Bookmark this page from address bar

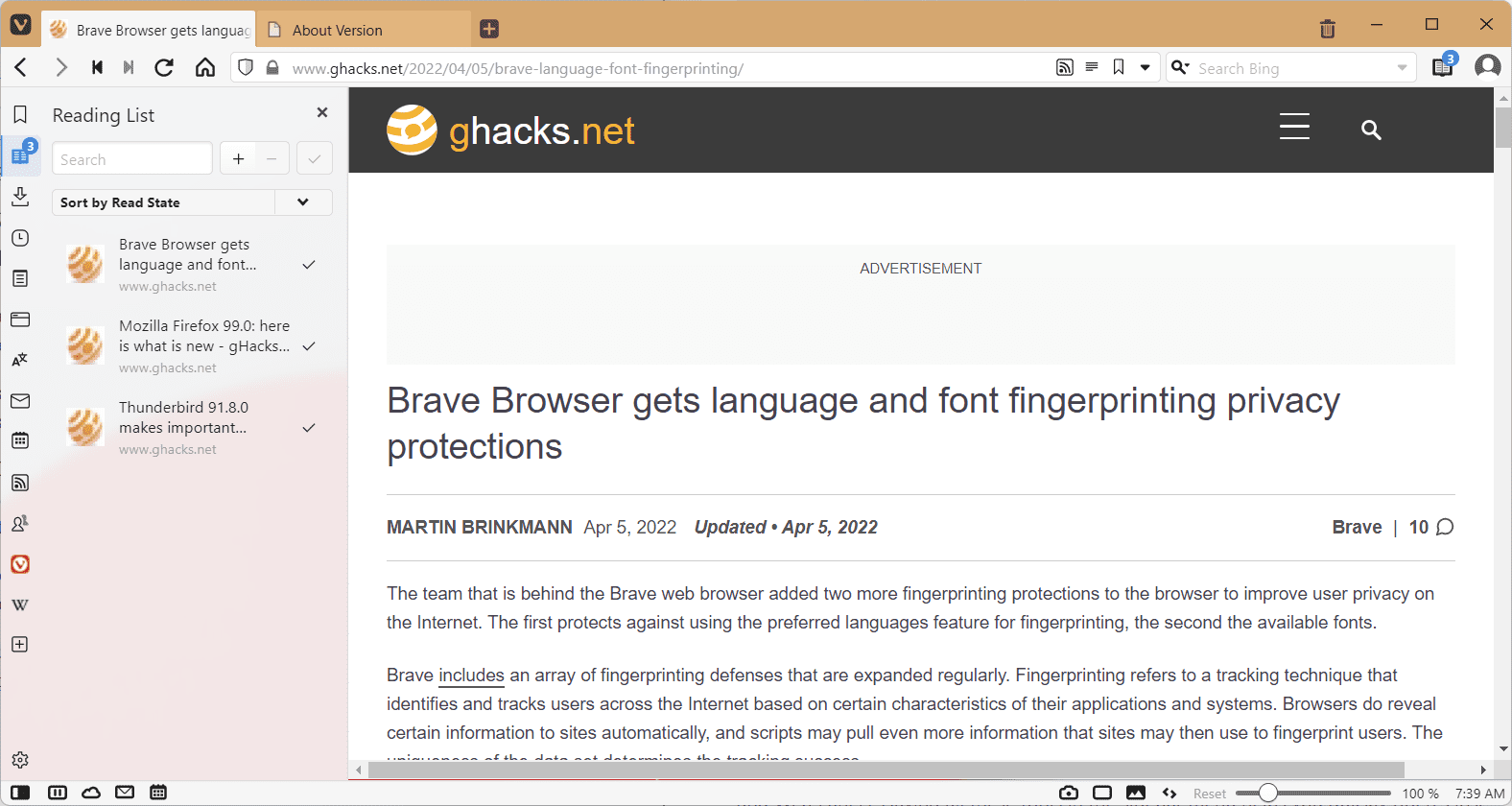[x=1119, y=67]
